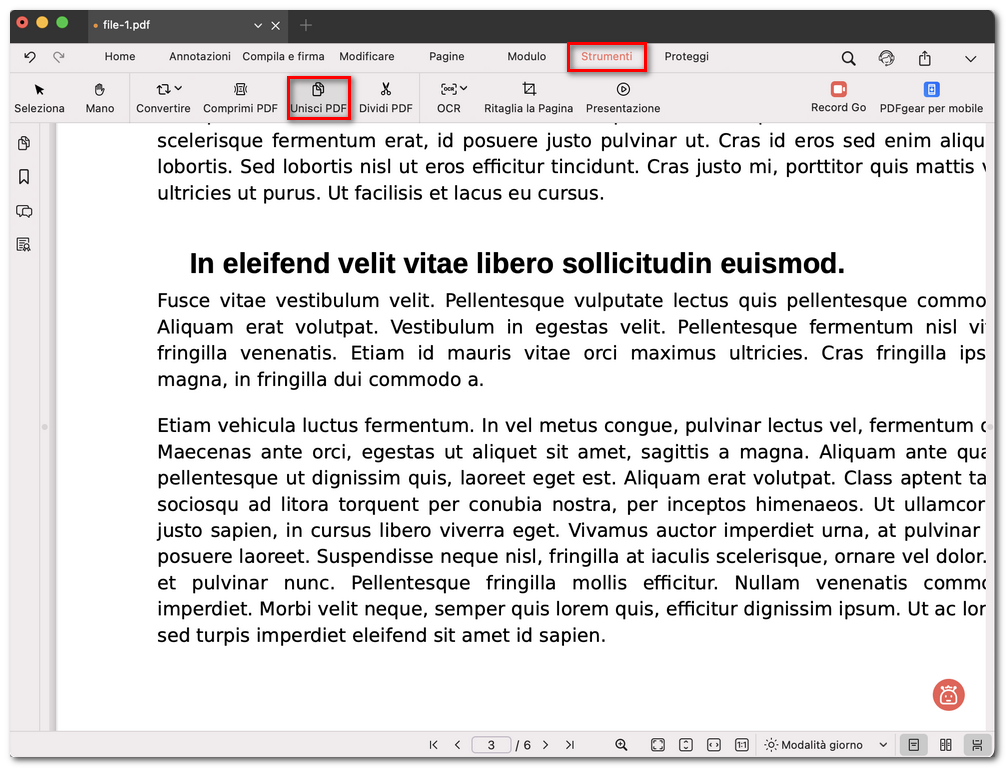
Task: Open PDFgear per mobile
Action: tap(930, 96)
